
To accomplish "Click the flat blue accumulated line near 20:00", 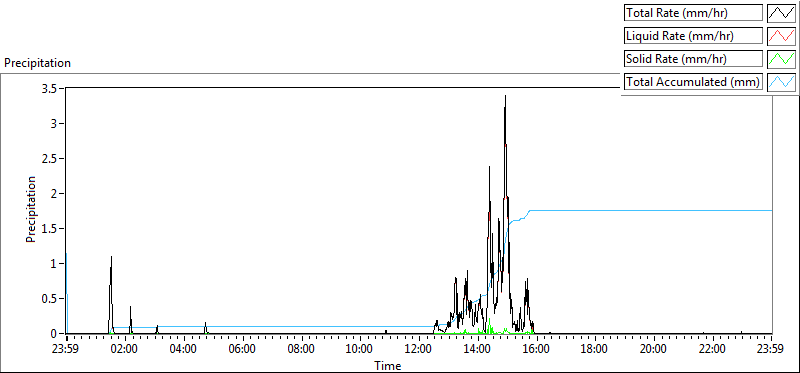I will point(654,210).
